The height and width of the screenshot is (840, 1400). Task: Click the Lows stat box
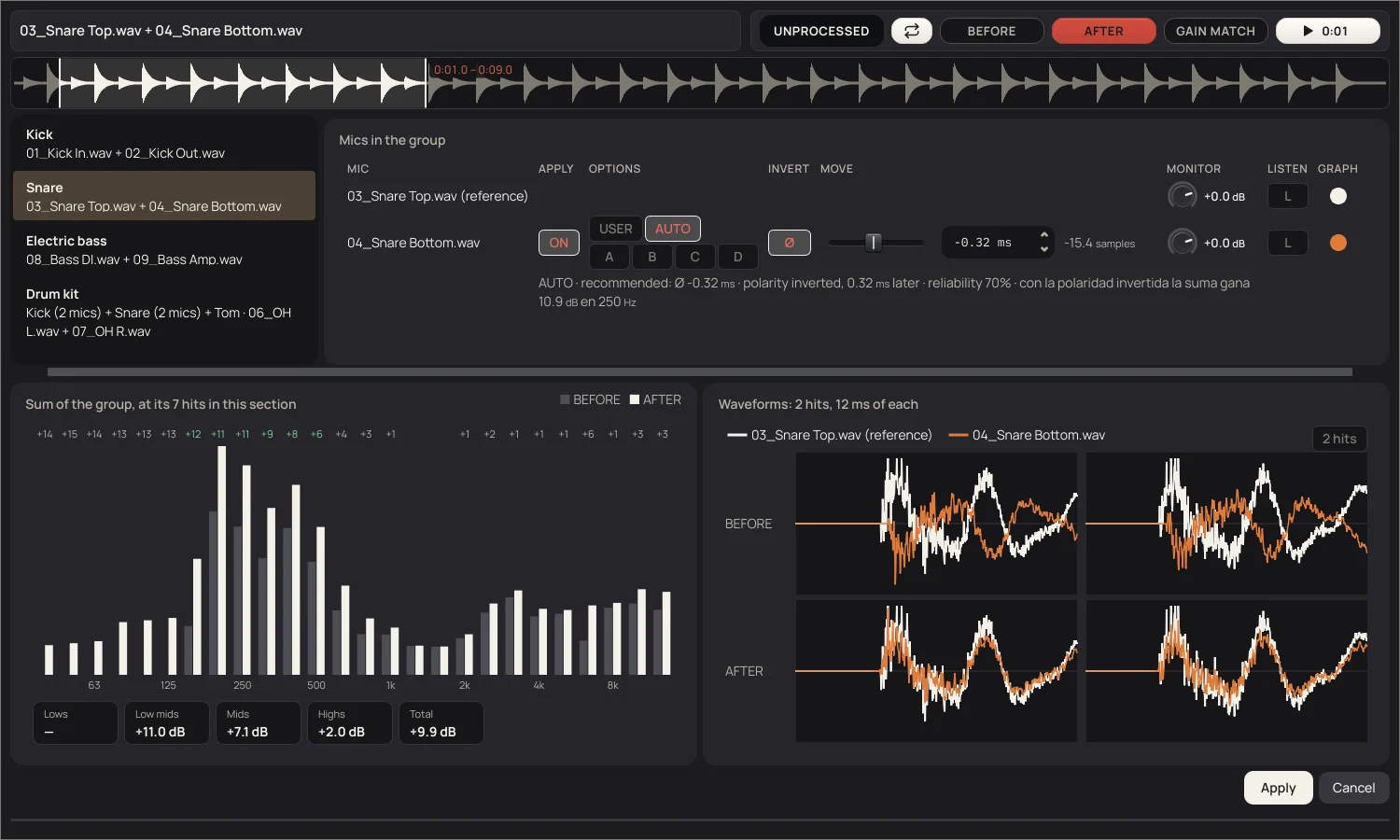click(76, 723)
